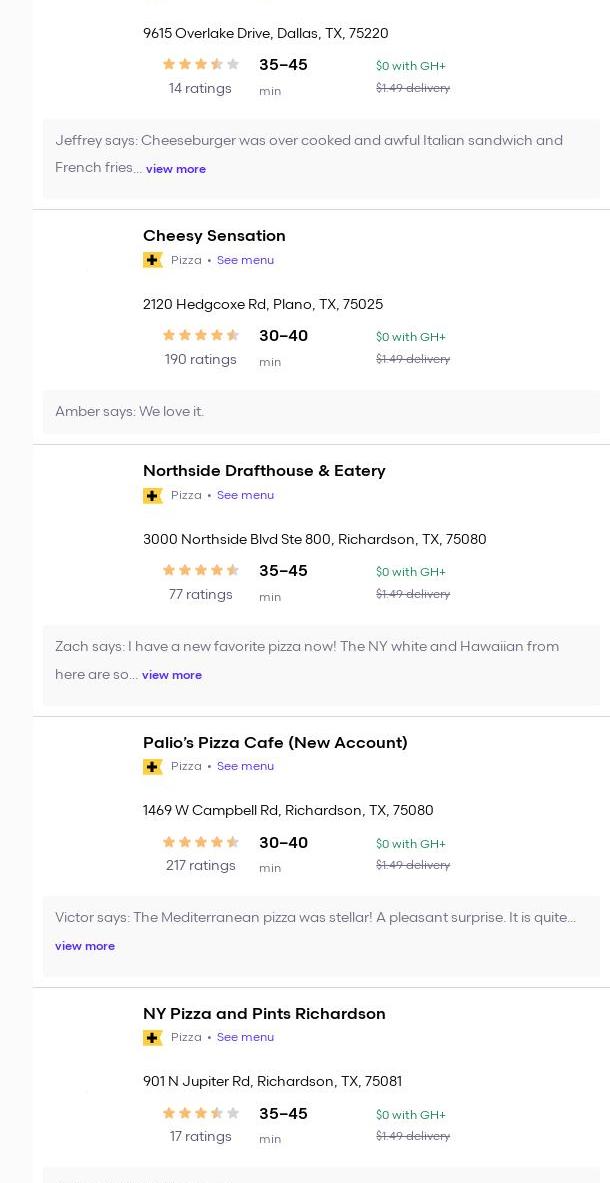Click the star rating for Palio's Pizza Cafe

[x=200, y=843]
